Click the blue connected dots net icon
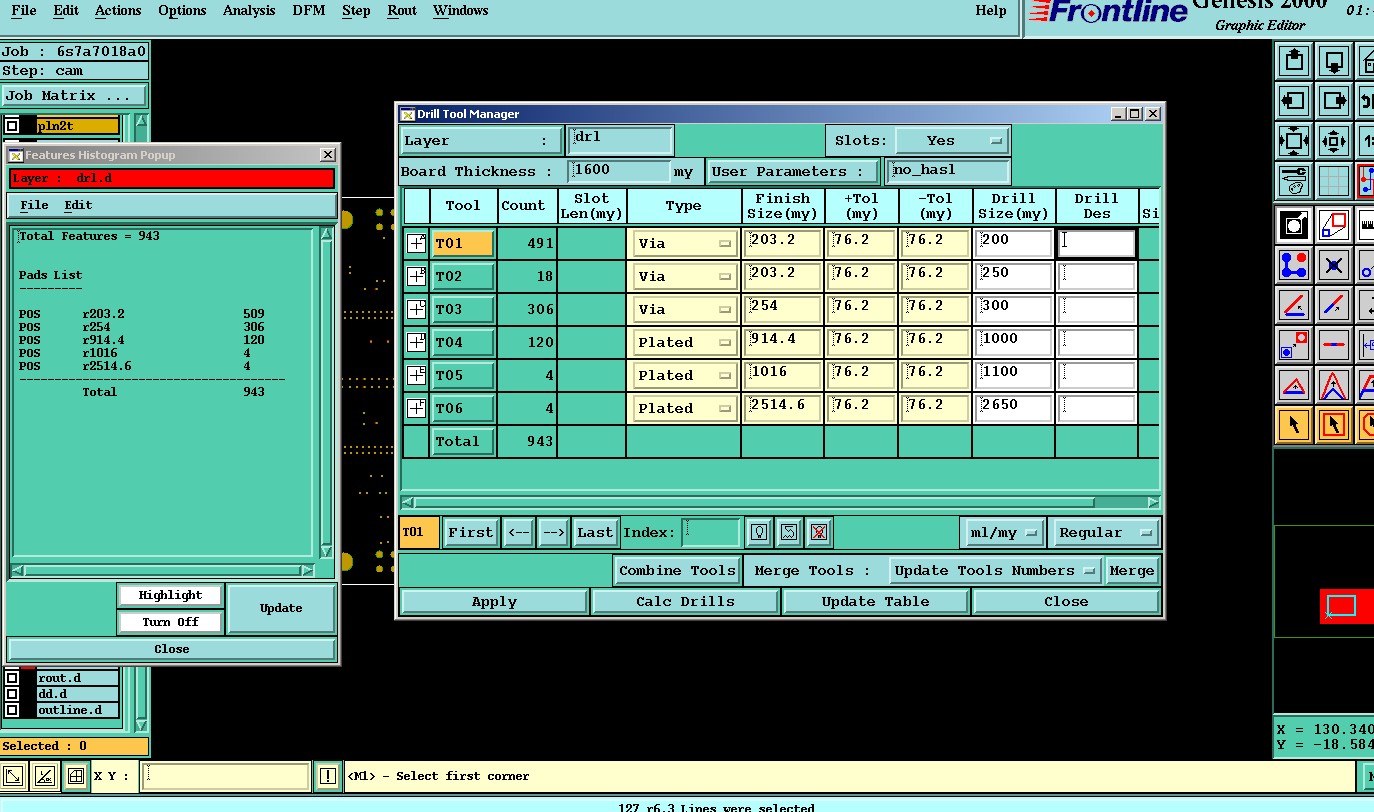This screenshot has height=812, width=1374. [x=1294, y=265]
